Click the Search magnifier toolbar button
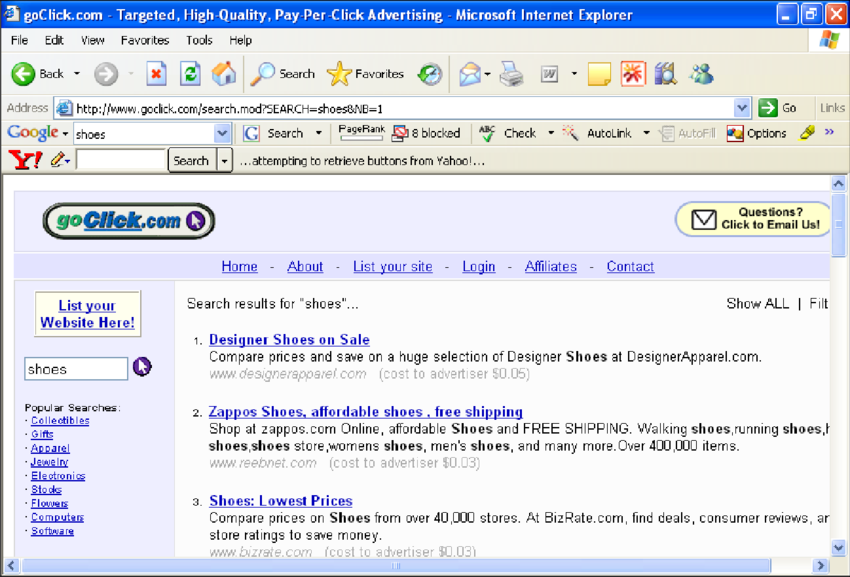 [x=282, y=74]
